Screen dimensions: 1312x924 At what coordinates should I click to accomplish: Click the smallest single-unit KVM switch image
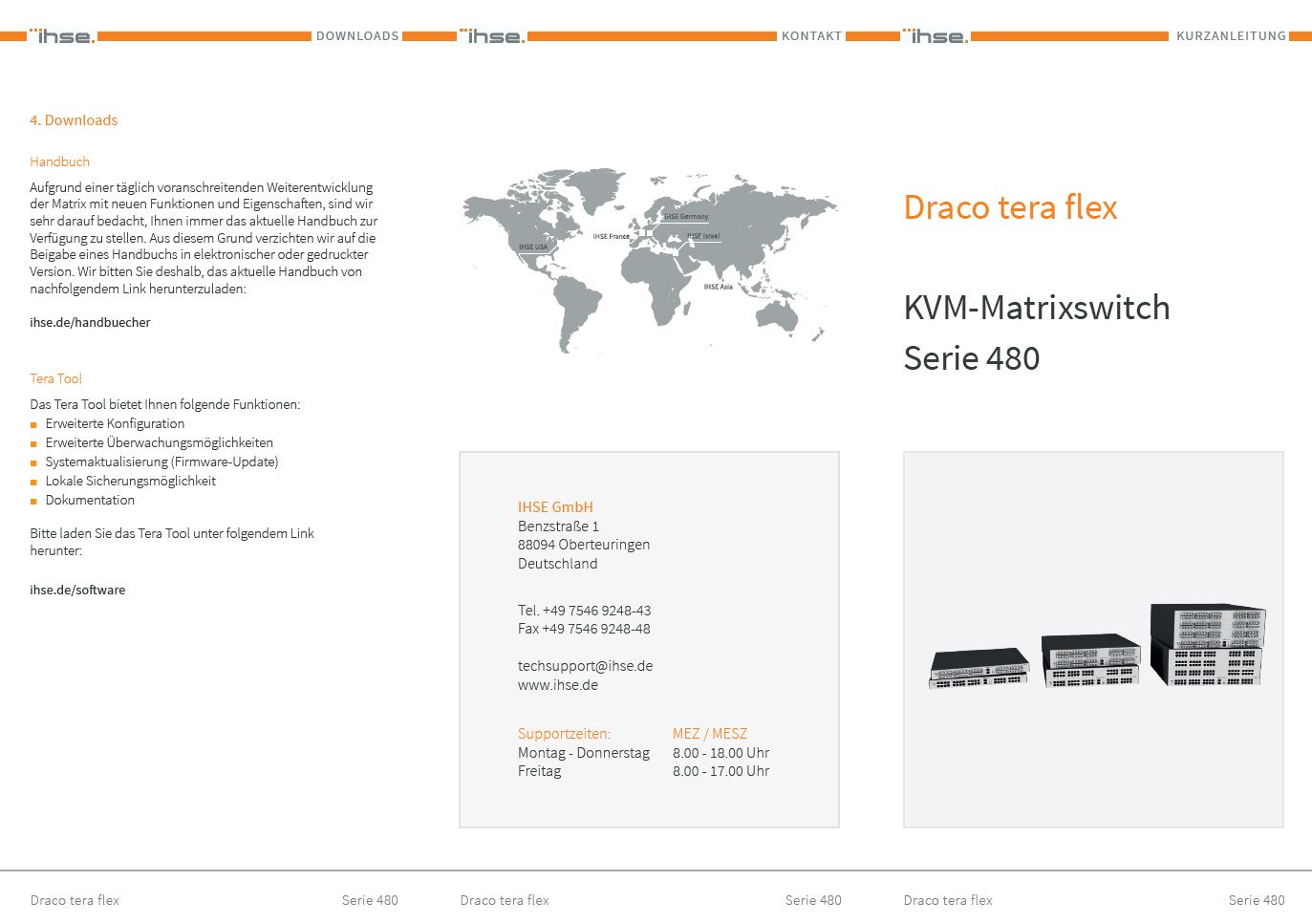click(x=979, y=668)
